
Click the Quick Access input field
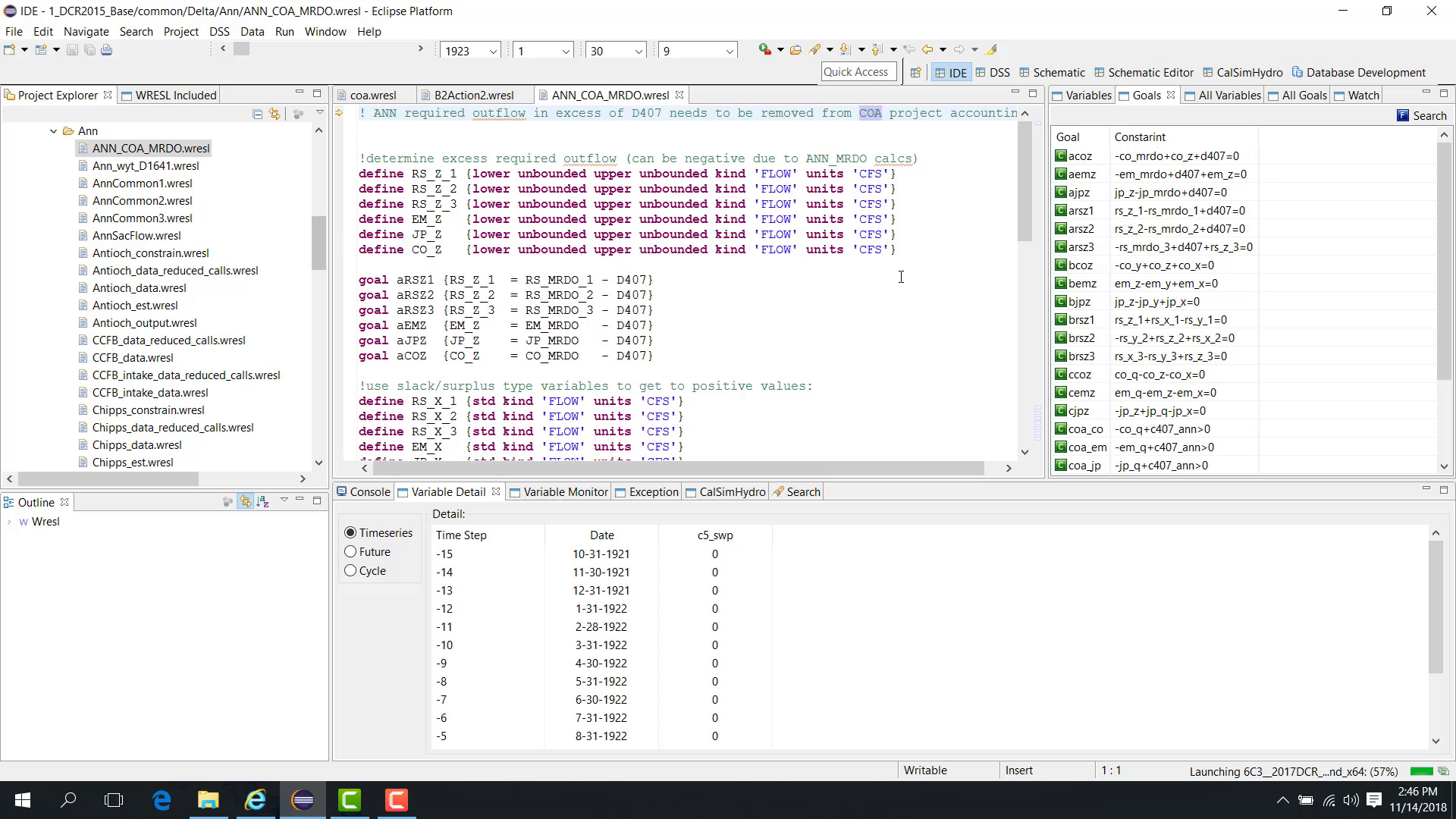coord(858,71)
